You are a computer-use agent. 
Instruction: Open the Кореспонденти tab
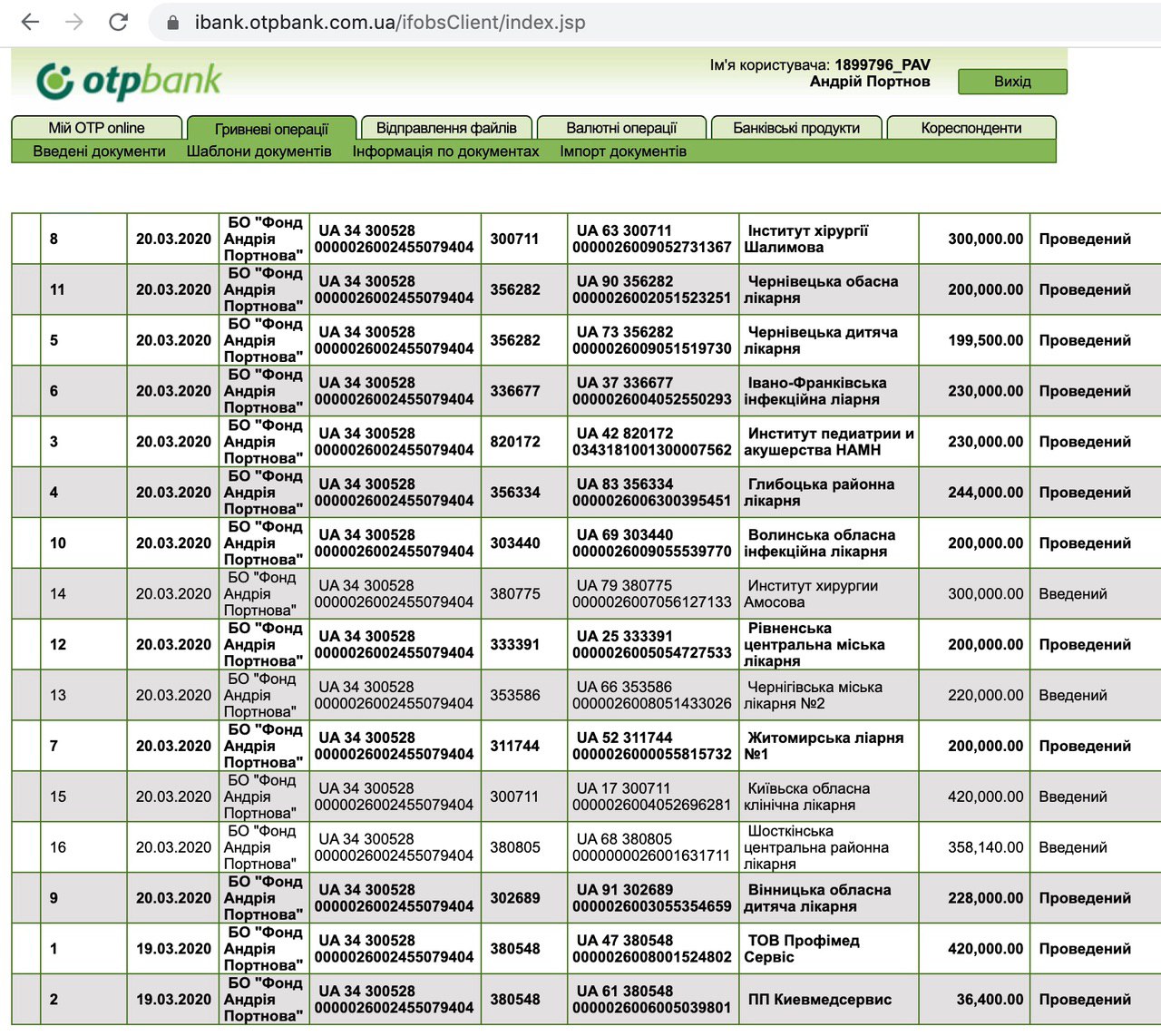click(x=971, y=128)
